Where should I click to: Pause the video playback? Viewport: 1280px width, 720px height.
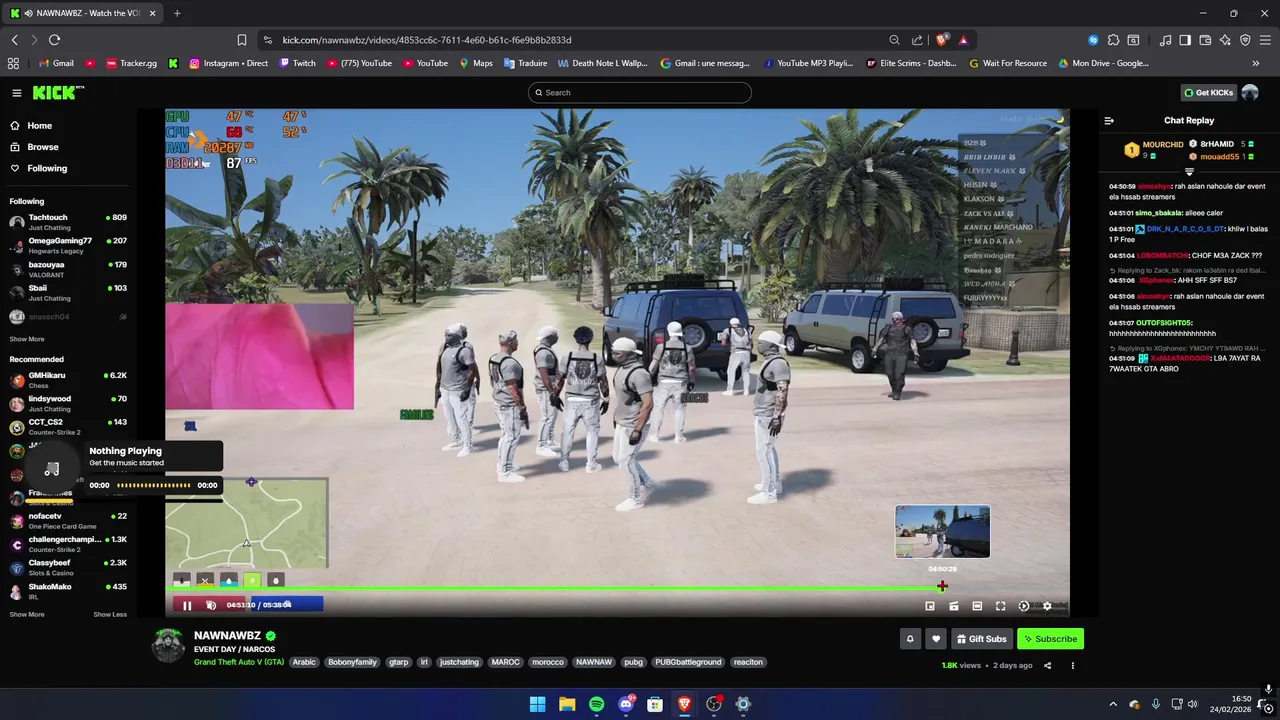tap(187, 605)
